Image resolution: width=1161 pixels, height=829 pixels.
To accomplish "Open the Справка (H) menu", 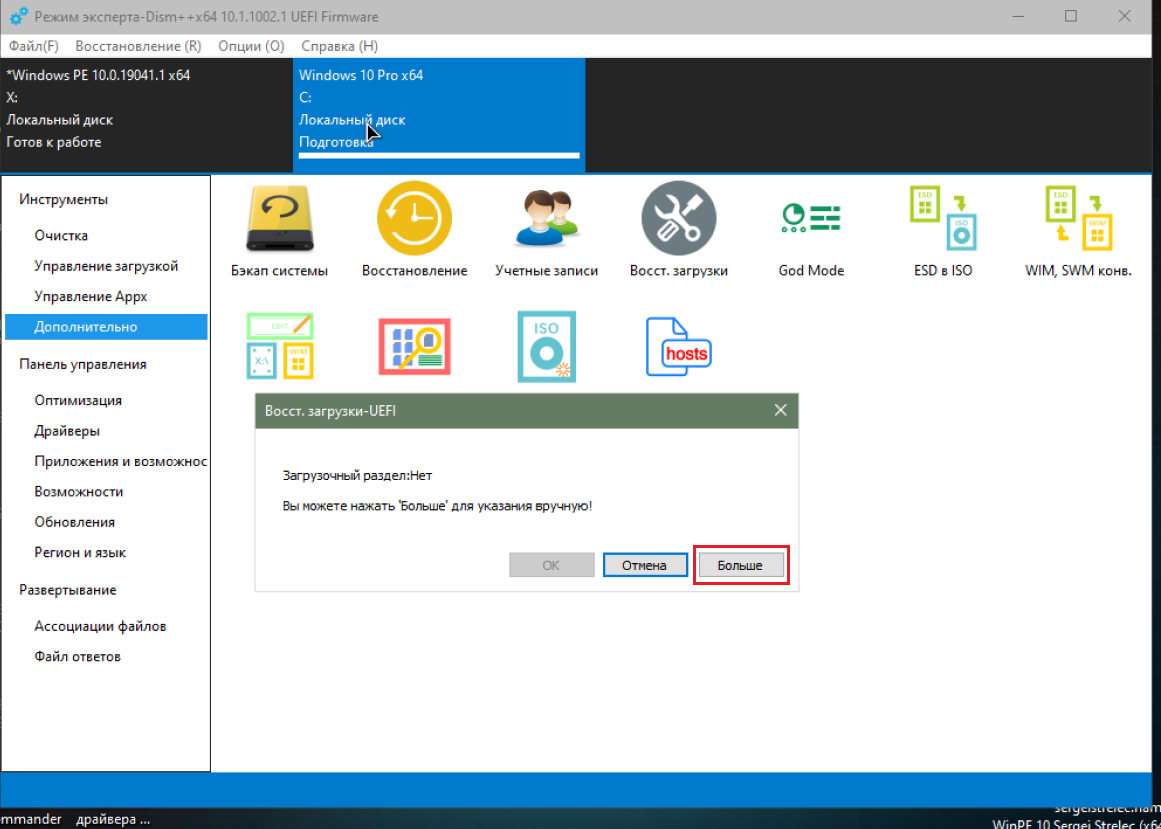I will coord(340,46).
